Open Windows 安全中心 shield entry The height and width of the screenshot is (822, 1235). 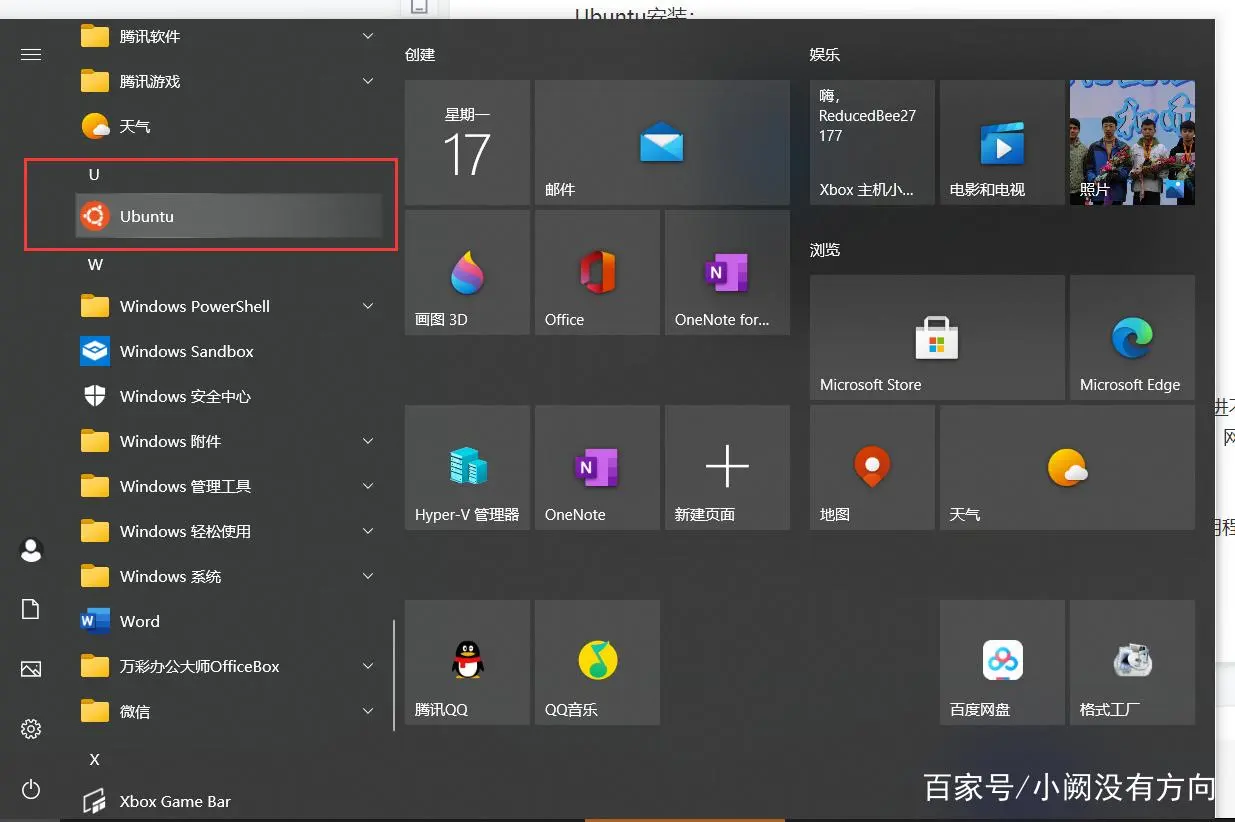coord(228,396)
